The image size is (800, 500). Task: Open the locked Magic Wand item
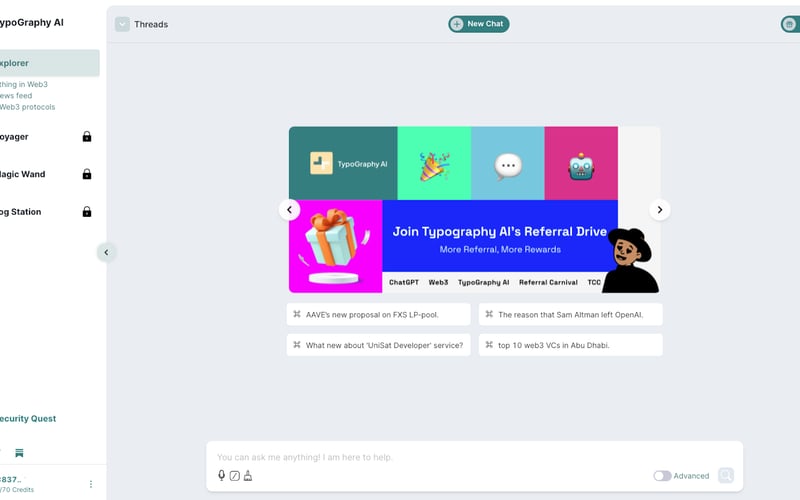point(47,174)
